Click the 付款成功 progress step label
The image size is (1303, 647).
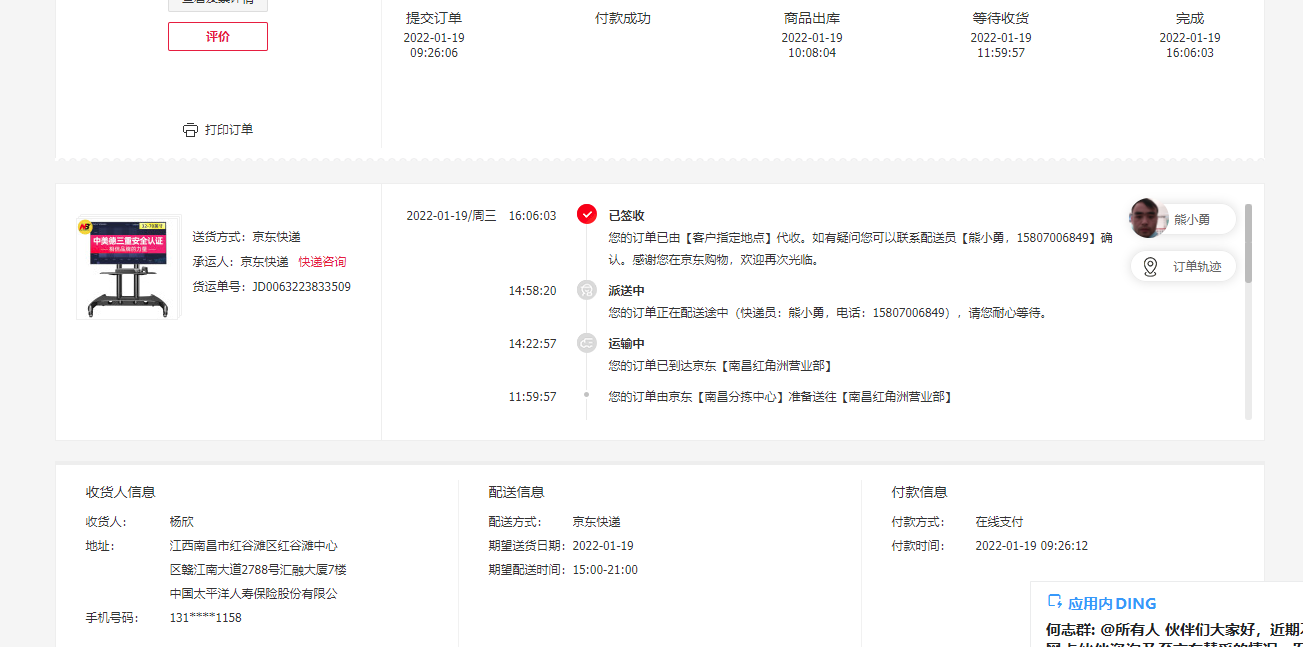(x=623, y=18)
